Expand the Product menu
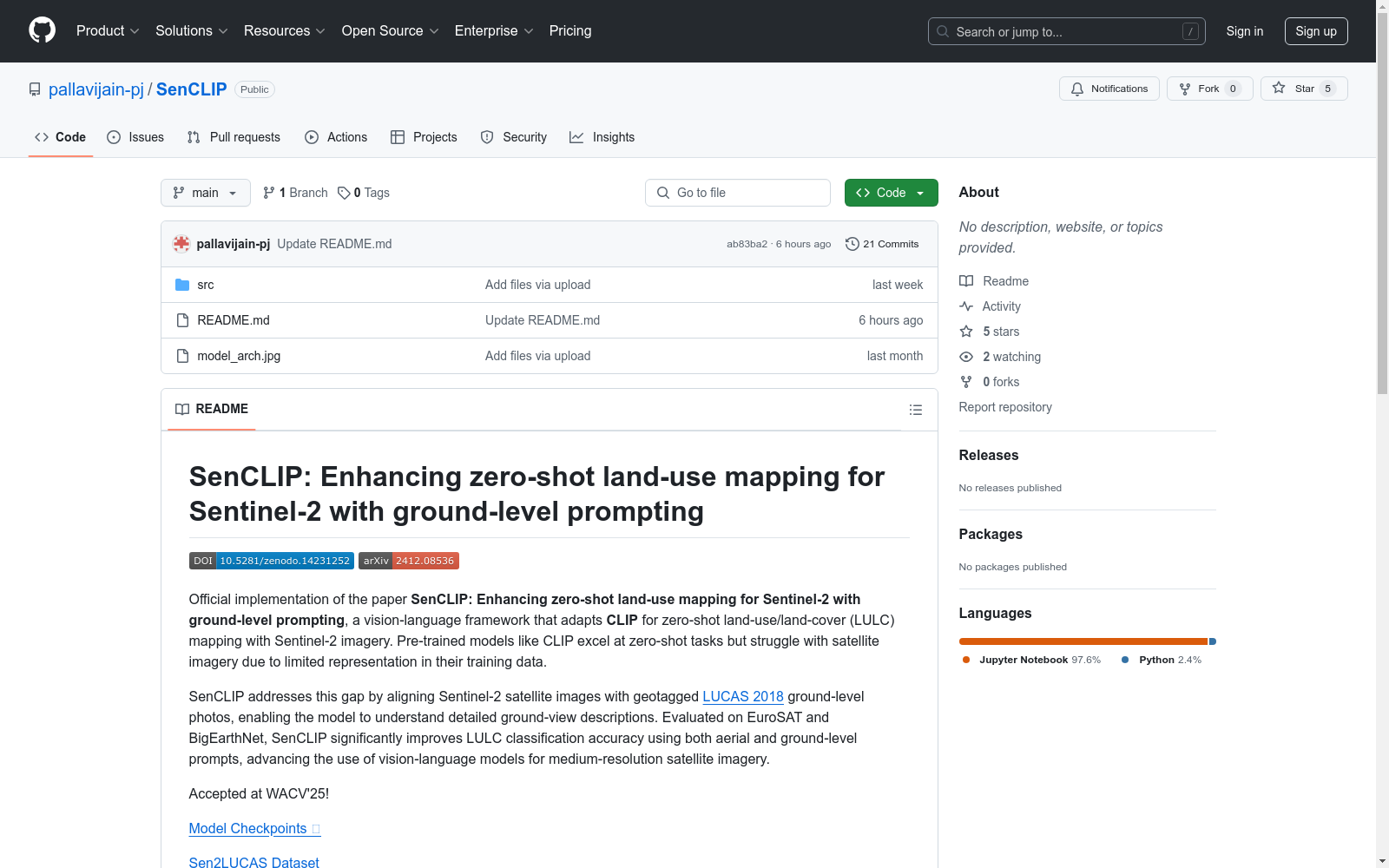Screen dimensions: 1389x868 [108, 30]
